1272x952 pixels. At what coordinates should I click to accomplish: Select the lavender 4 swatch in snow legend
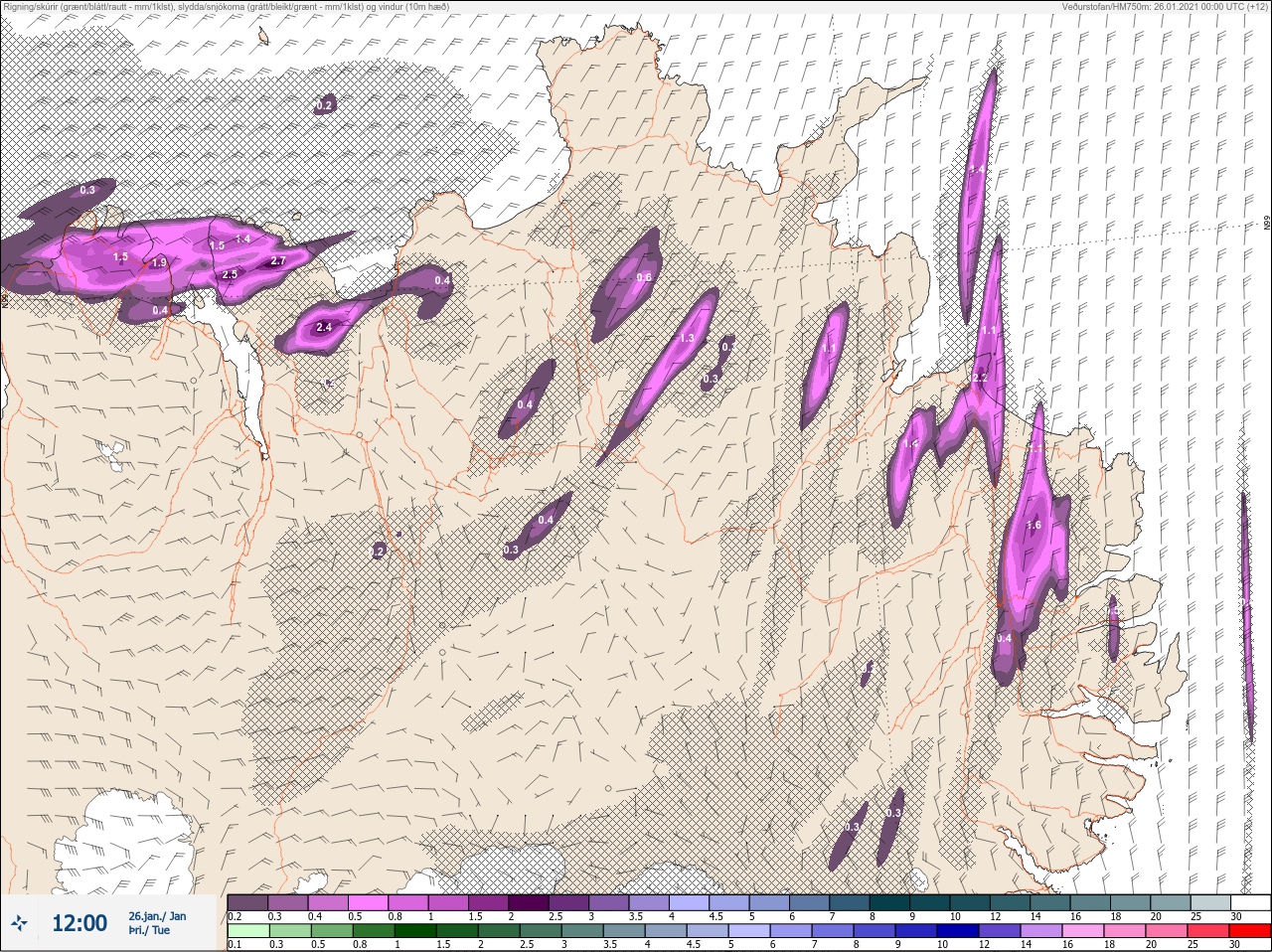[x=690, y=902]
